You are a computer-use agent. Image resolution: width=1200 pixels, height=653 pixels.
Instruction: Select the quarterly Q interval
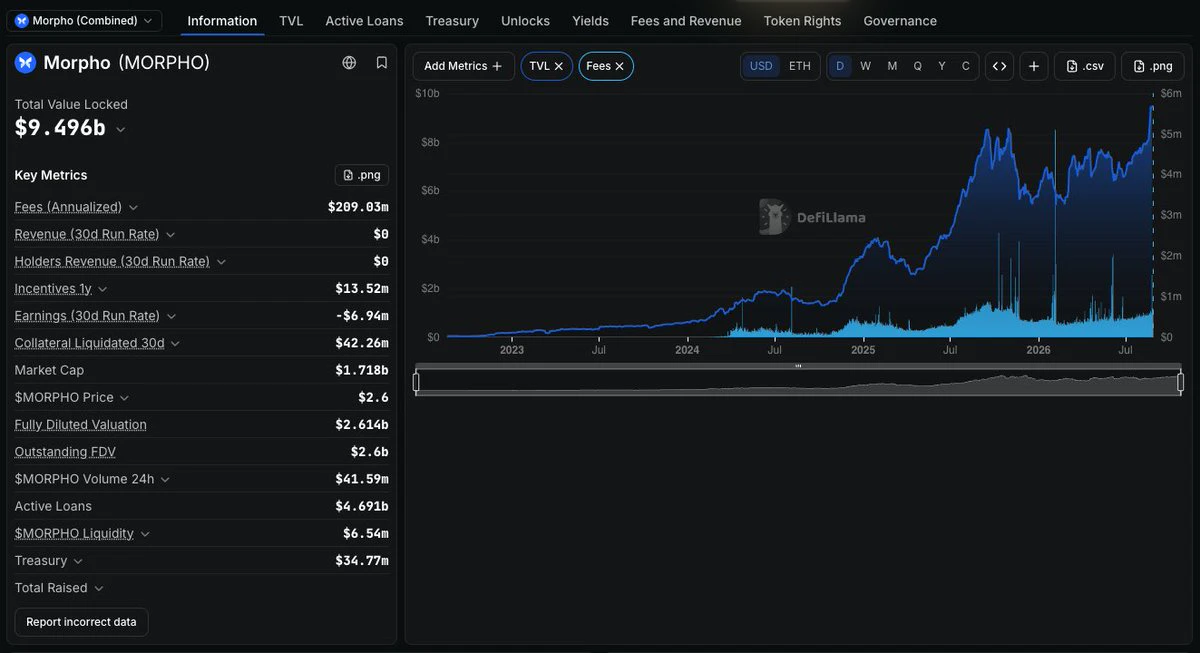point(918,66)
